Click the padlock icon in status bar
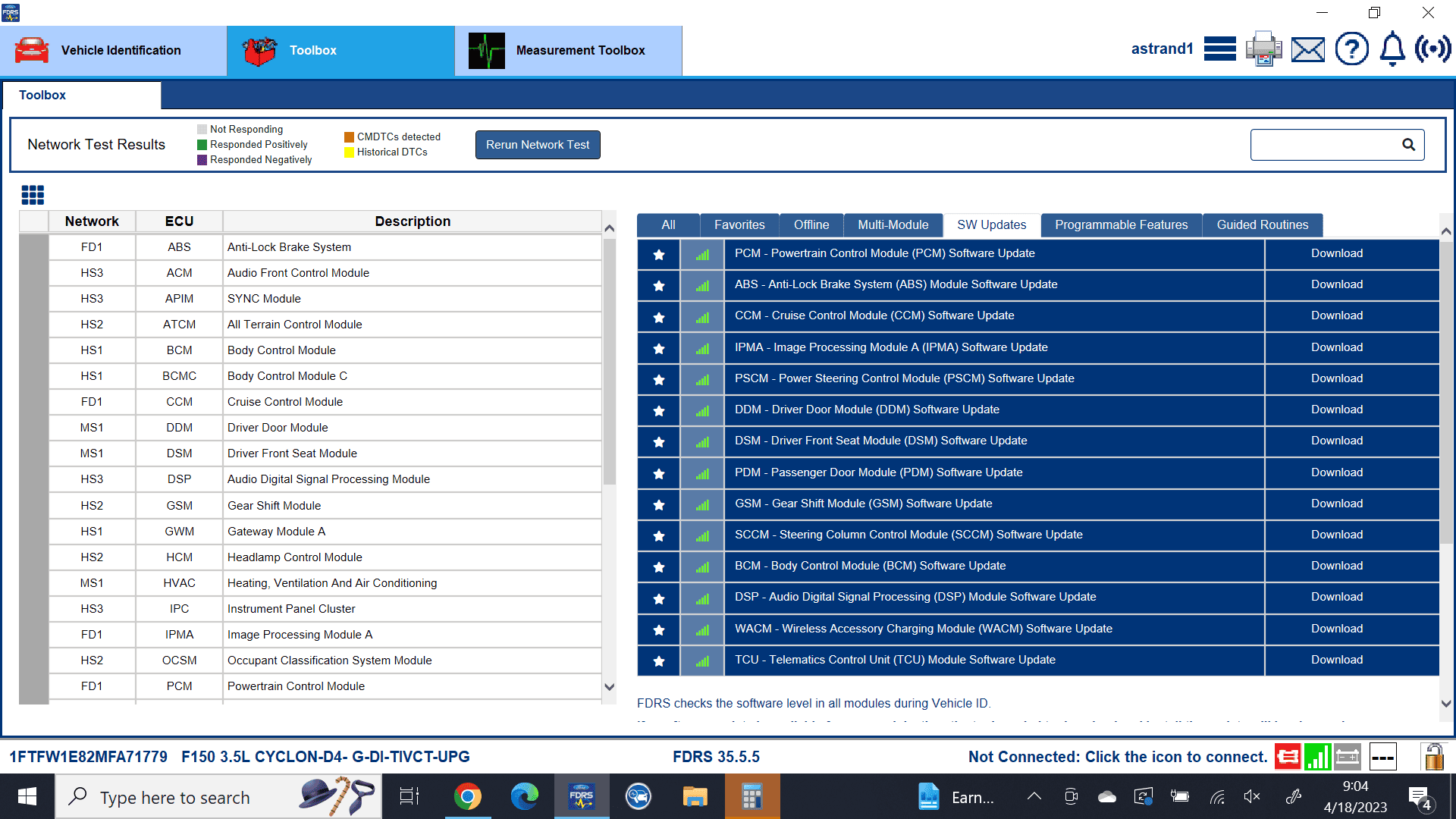This screenshot has height=819, width=1456. [1433, 756]
